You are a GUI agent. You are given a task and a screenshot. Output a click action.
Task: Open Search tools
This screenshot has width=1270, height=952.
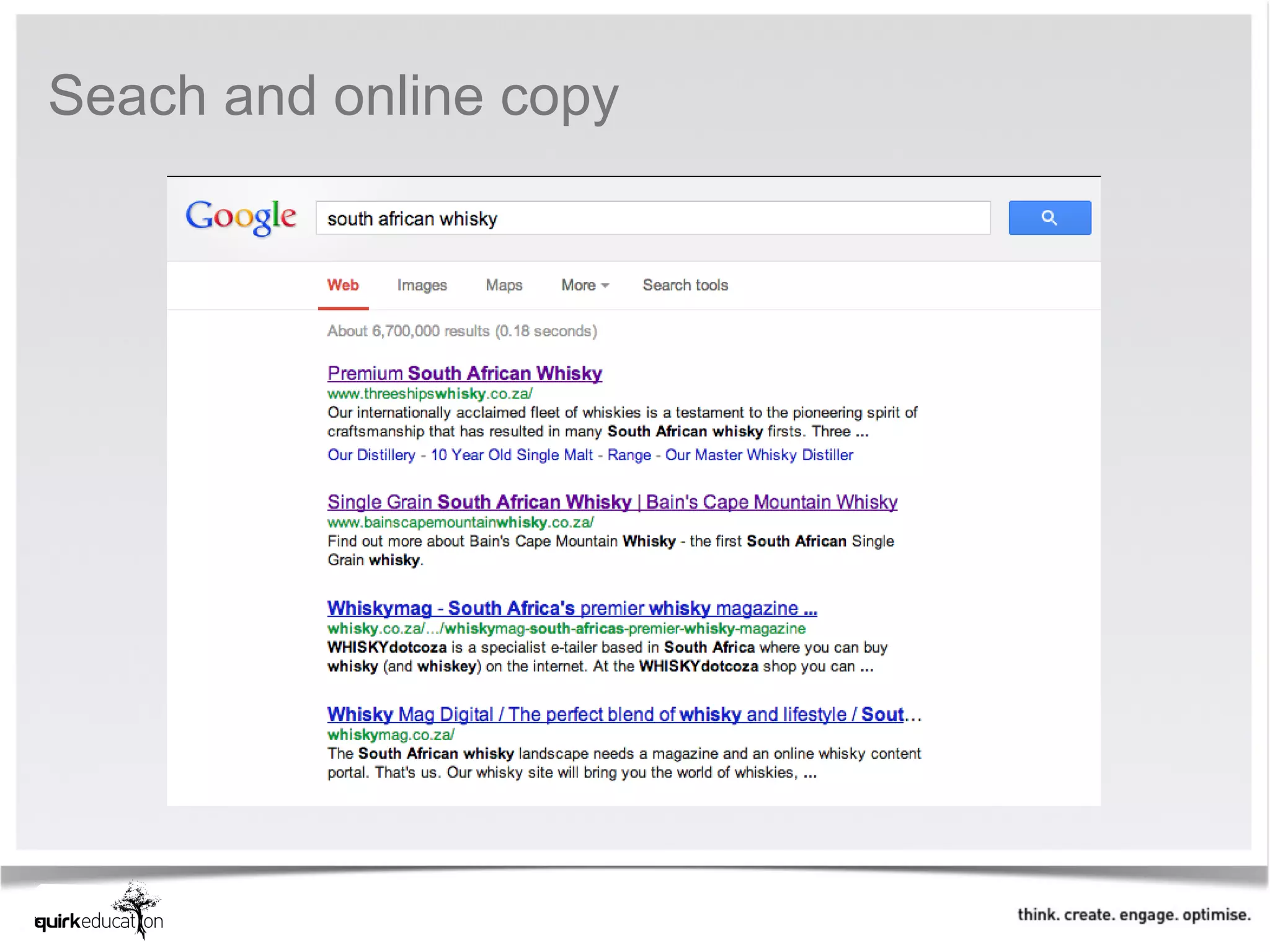click(x=685, y=285)
